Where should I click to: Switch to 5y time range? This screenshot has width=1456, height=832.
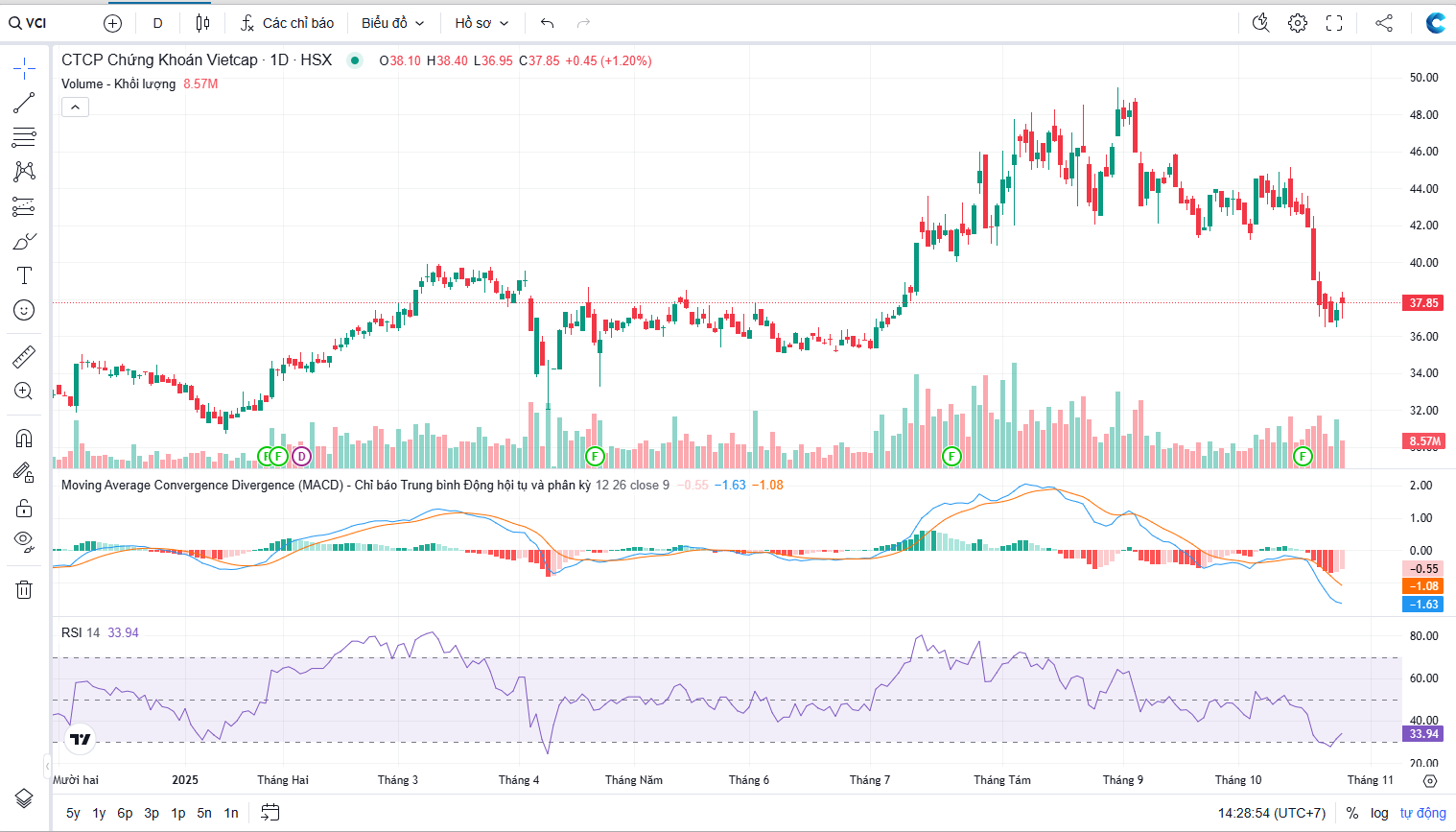pyautogui.click(x=73, y=813)
